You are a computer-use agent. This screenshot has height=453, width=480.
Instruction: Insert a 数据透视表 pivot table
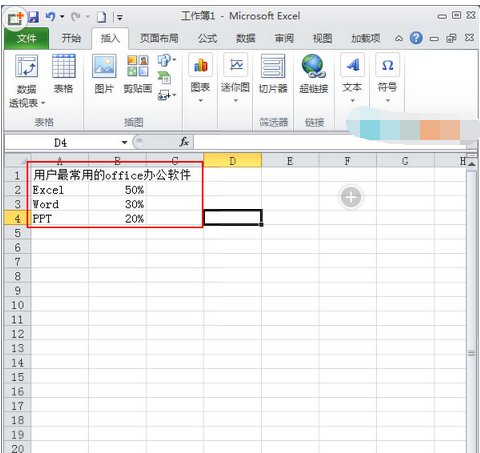26,81
